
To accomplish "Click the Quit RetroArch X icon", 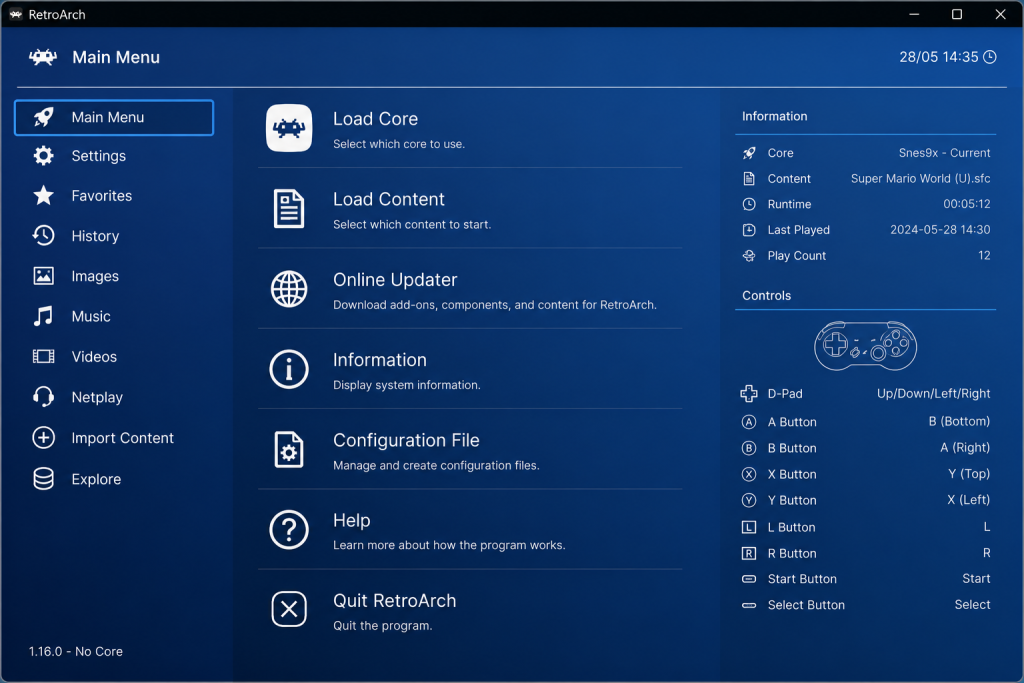I will pos(289,609).
